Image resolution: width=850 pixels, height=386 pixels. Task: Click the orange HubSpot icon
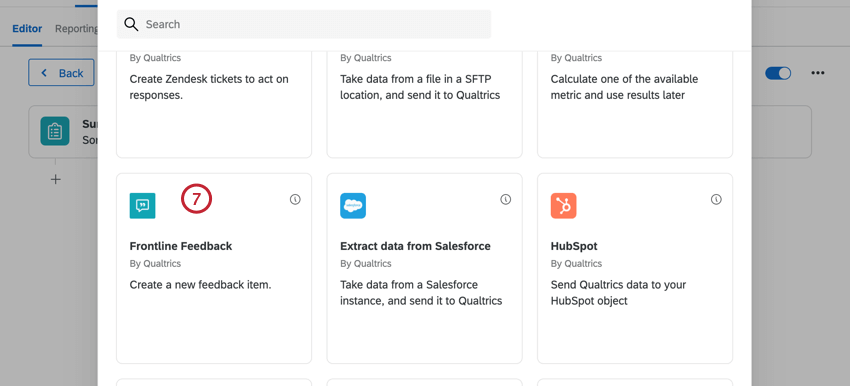pyautogui.click(x=563, y=205)
